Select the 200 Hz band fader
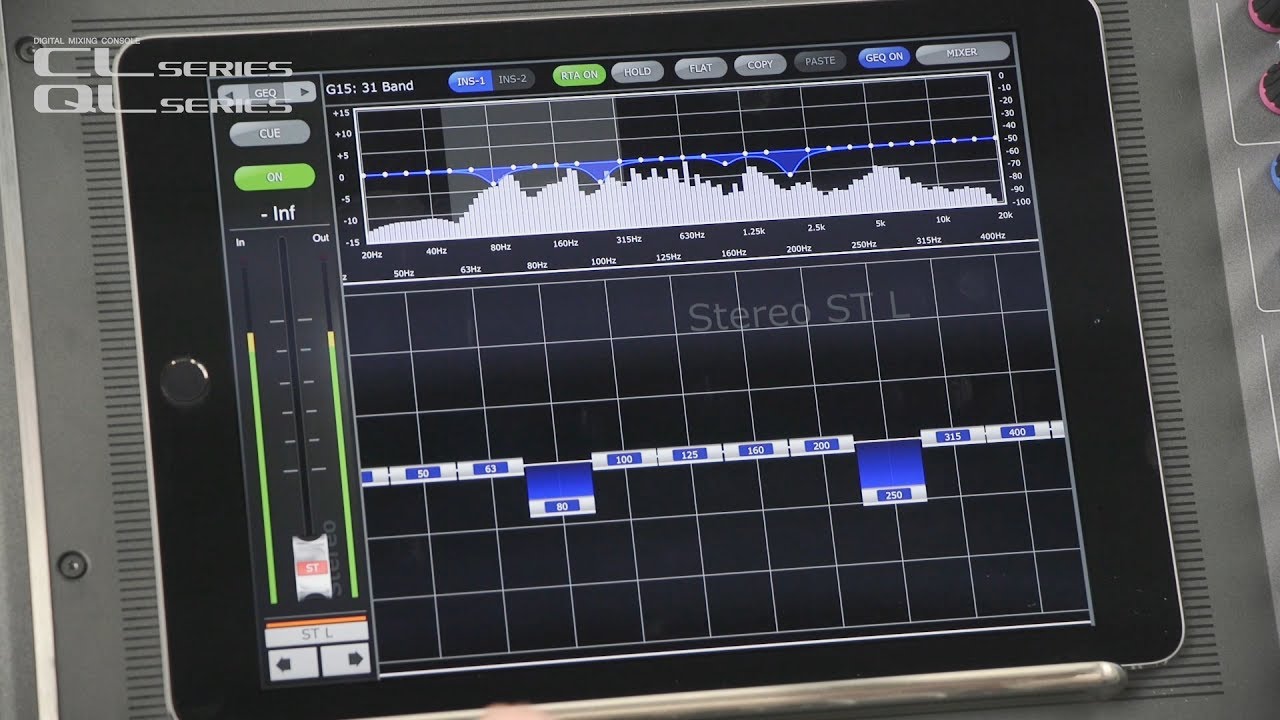The height and width of the screenshot is (720, 1280). (821, 445)
